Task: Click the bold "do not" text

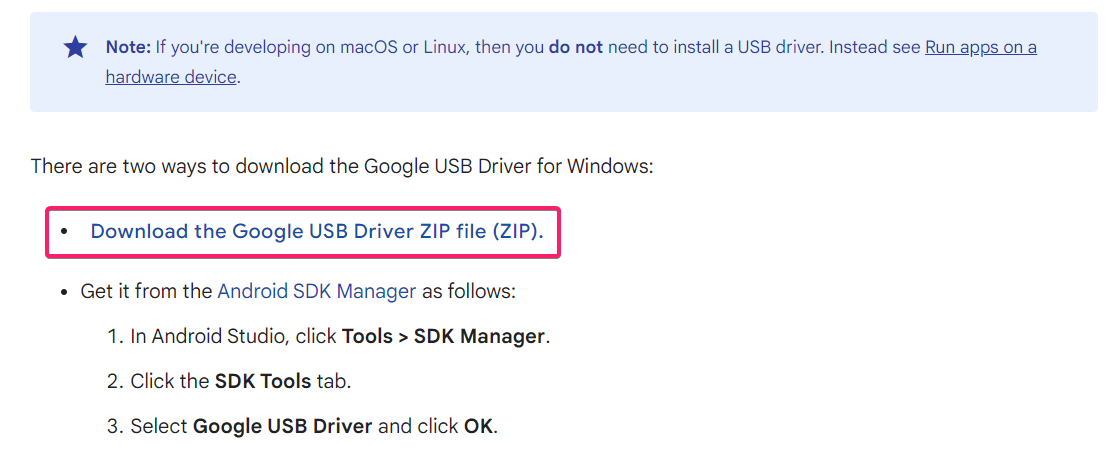Action: [575, 47]
